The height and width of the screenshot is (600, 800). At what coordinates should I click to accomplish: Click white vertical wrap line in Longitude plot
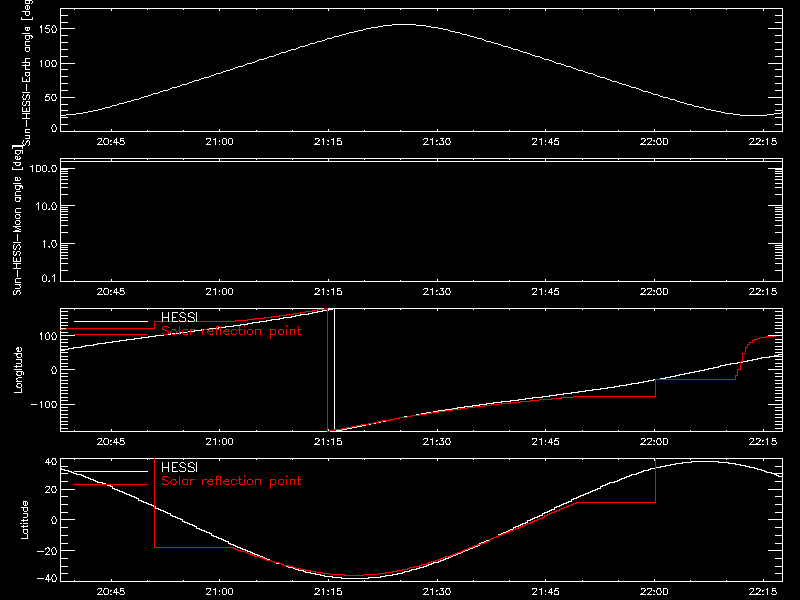(x=334, y=370)
